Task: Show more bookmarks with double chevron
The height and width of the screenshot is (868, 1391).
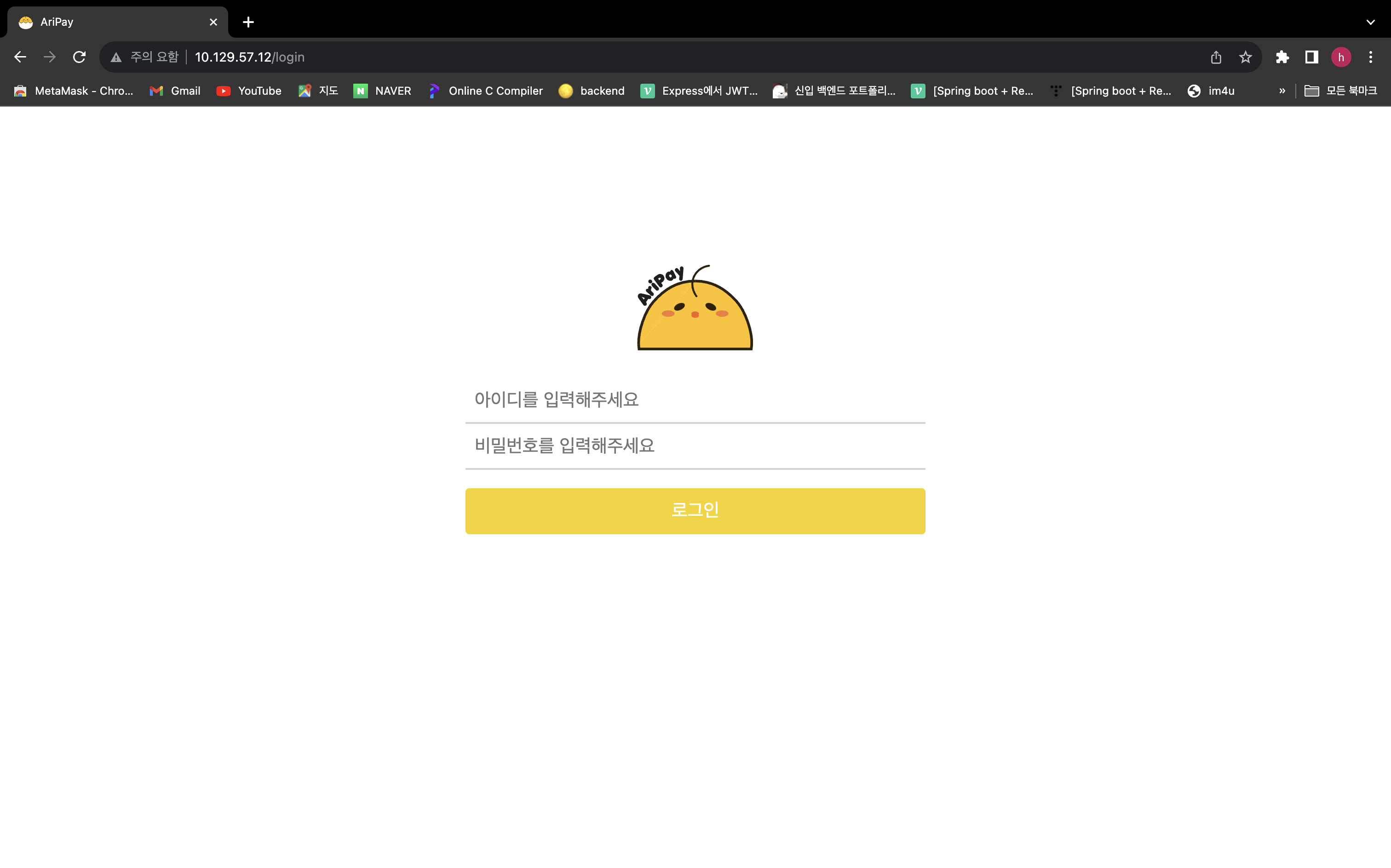Action: click(1282, 91)
